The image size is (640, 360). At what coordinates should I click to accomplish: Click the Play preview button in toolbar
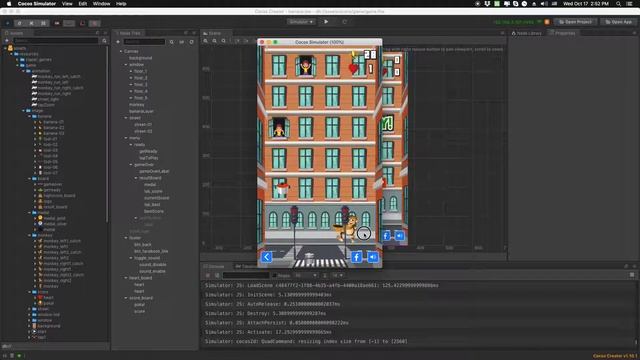coord(326,22)
